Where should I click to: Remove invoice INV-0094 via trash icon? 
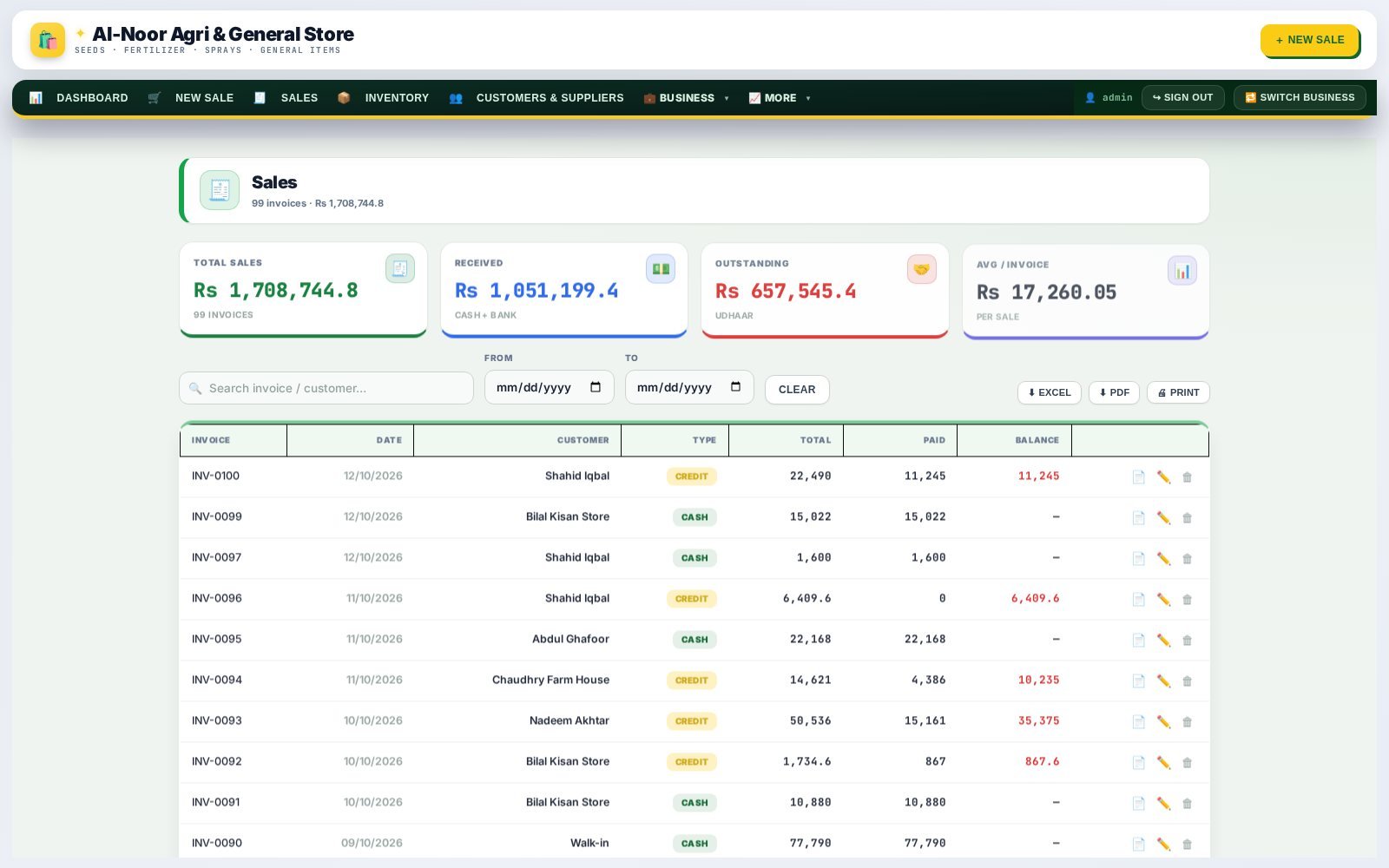1187,681
